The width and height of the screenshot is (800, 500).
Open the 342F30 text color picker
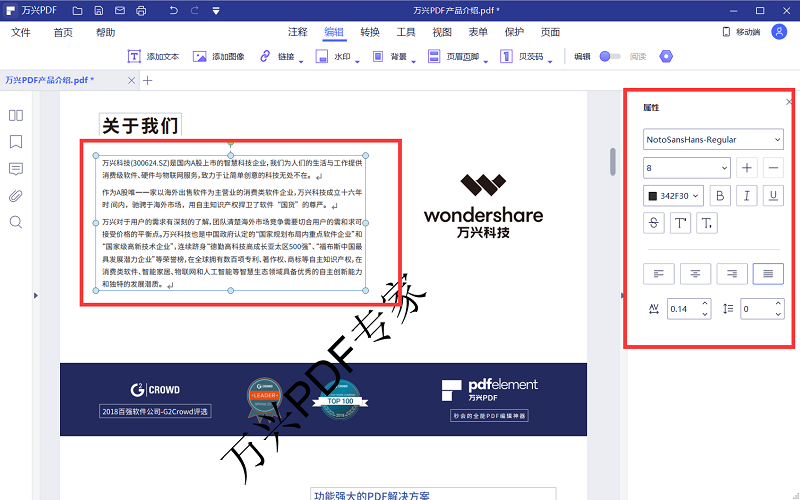[x=674, y=195]
